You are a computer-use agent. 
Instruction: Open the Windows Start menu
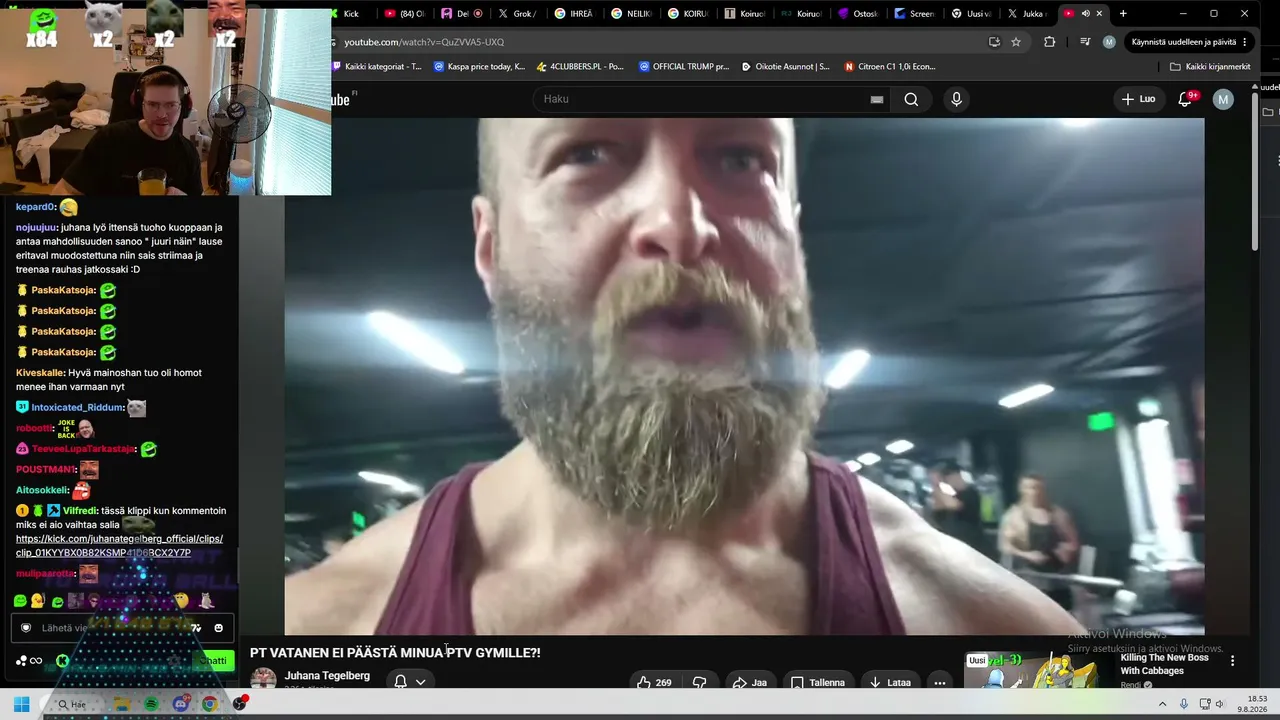click(21, 704)
